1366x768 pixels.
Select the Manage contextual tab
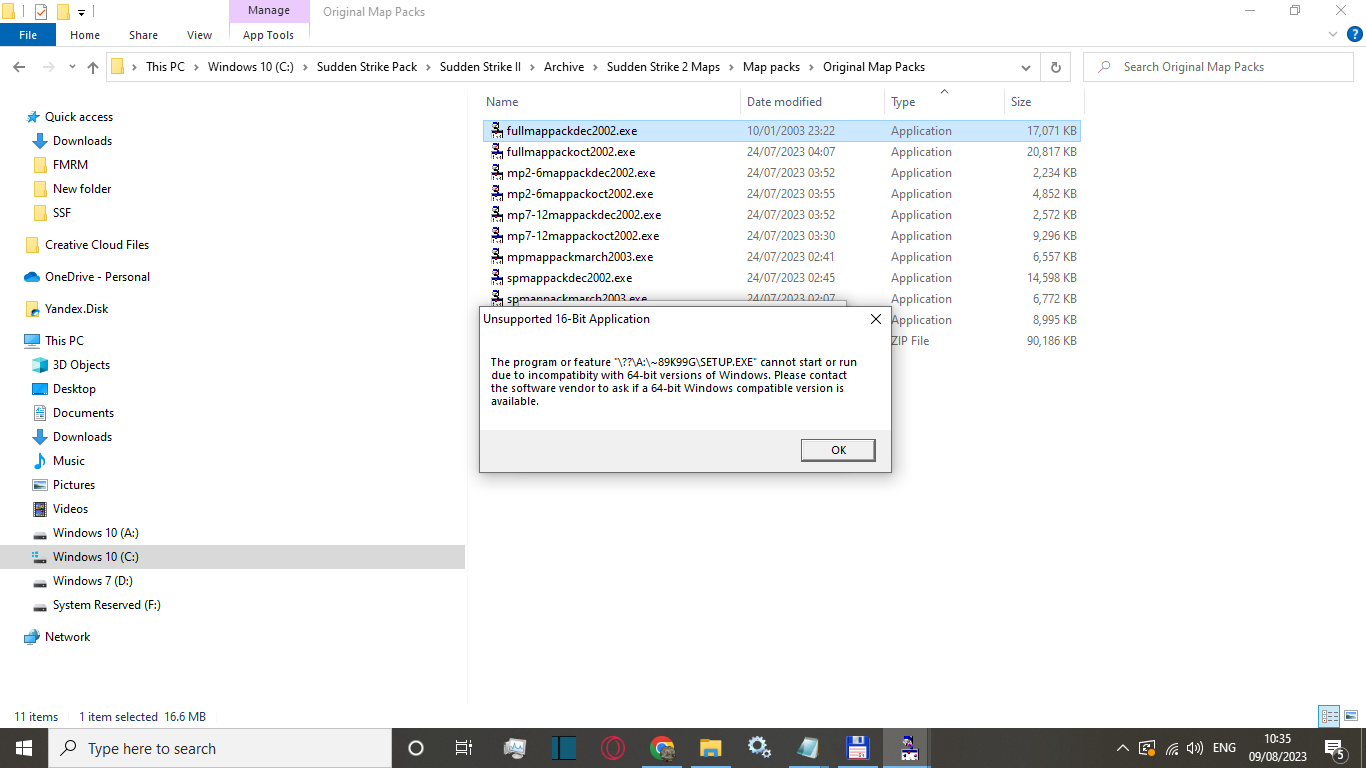tap(268, 11)
